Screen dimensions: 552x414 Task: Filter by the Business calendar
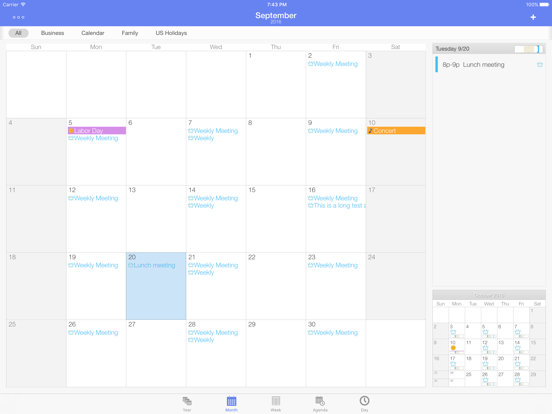[52, 33]
